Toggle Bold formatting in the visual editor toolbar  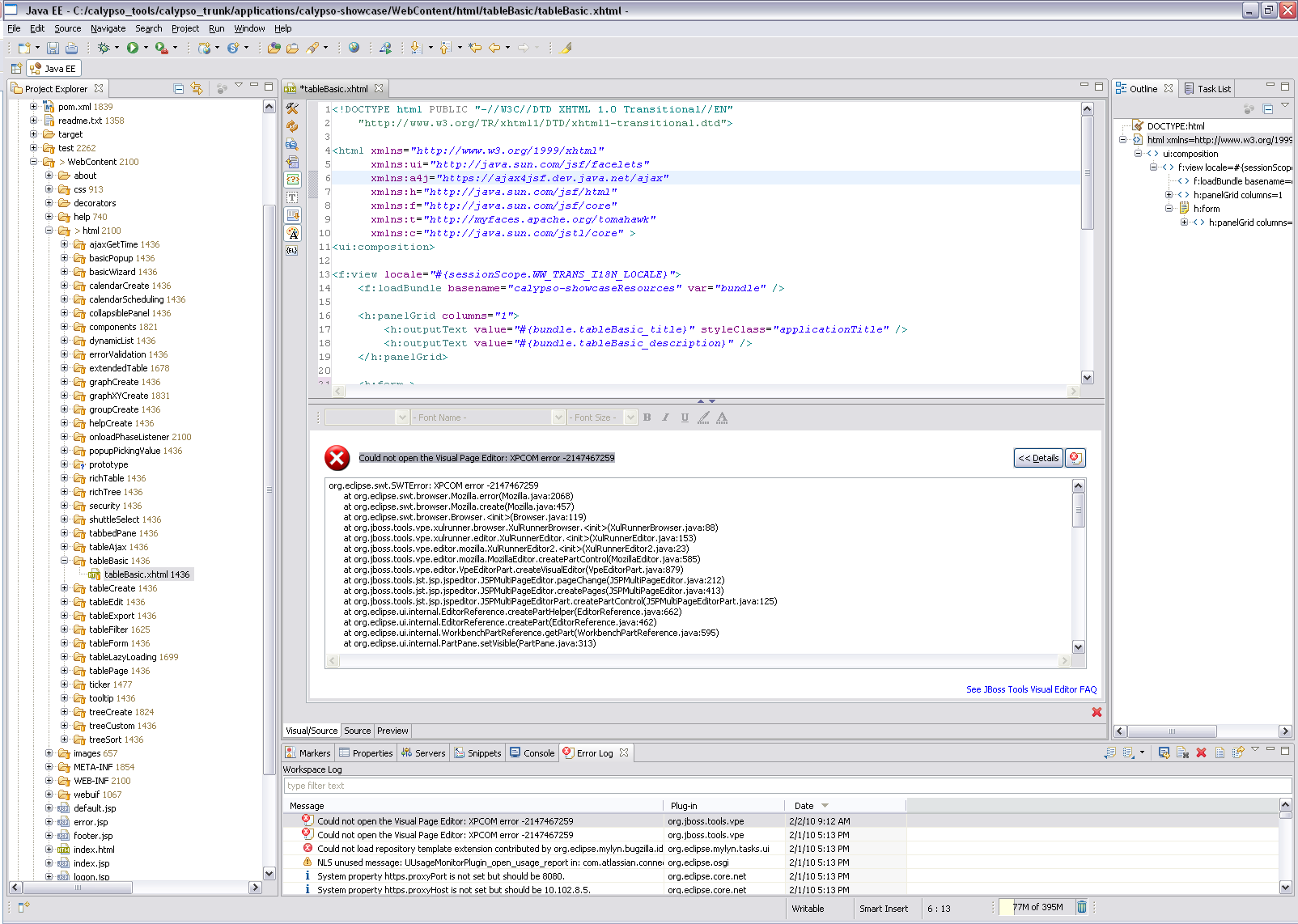(x=647, y=417)
